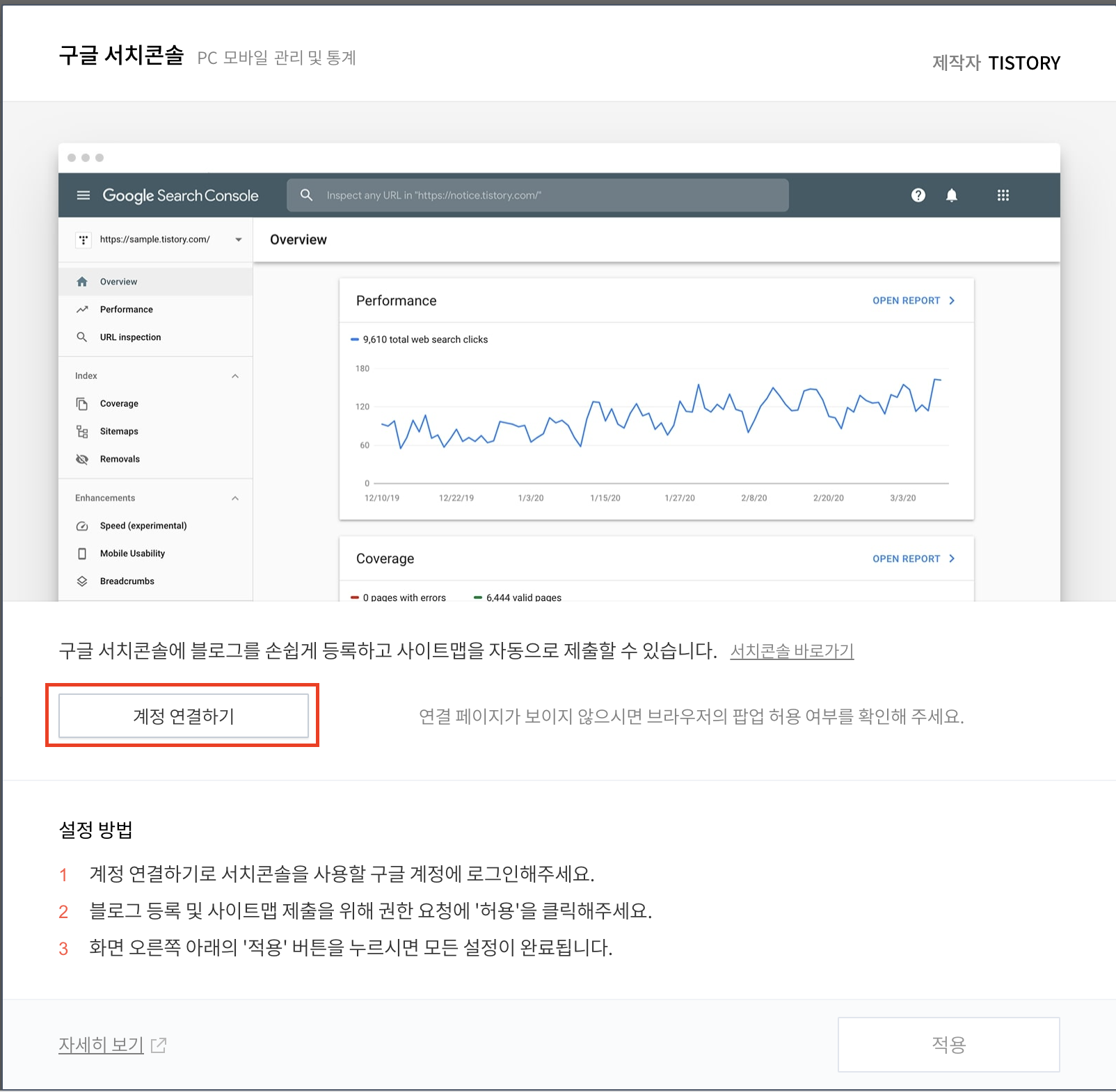Open the 서치콘솔 바로가기 link

click(792, 651)
